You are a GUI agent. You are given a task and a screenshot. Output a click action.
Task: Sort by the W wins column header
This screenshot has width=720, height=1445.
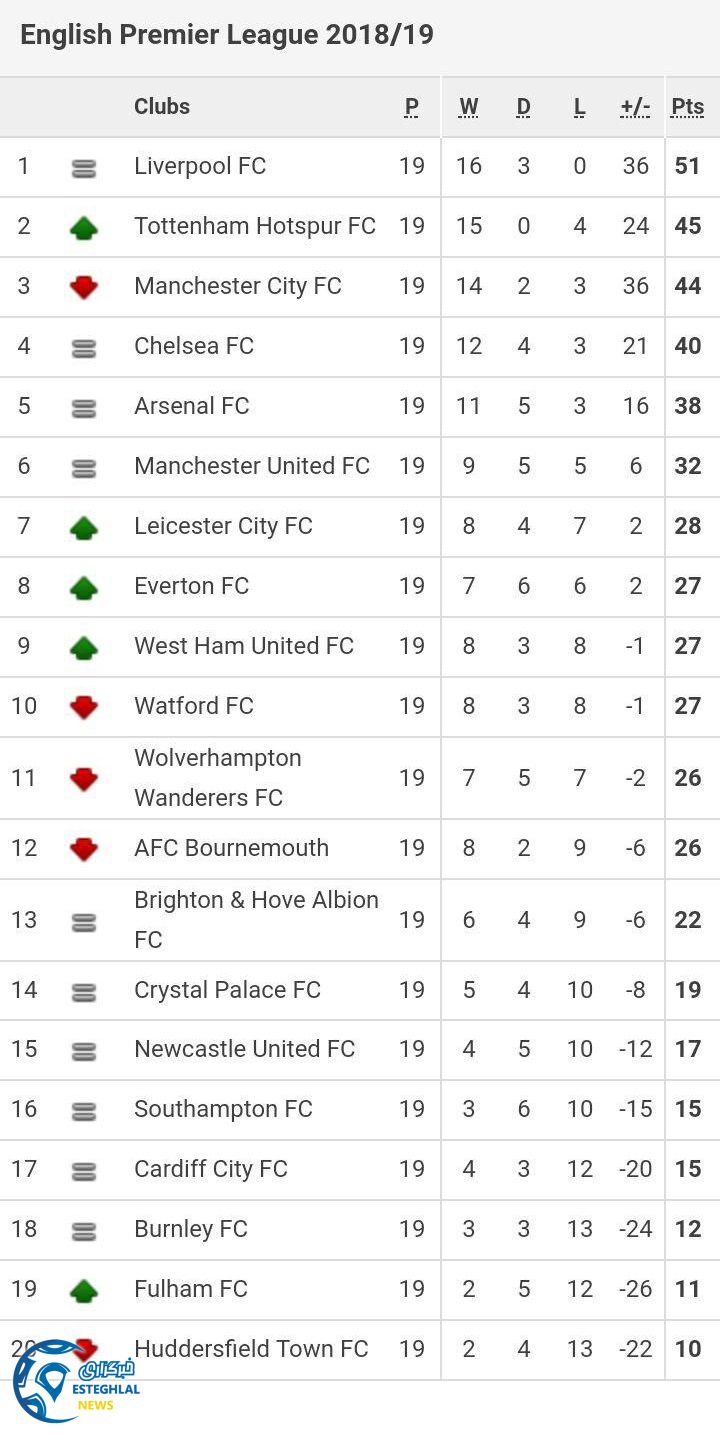coord(468,107)
